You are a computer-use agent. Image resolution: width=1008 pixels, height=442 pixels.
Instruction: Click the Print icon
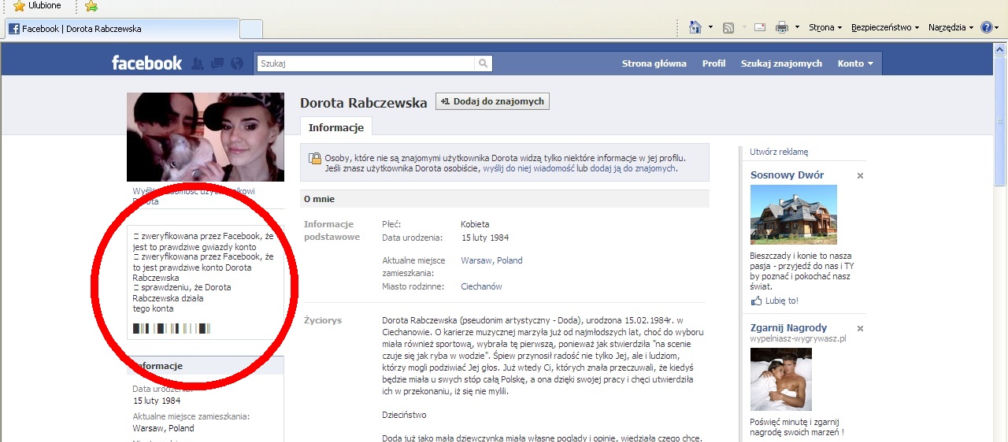782,28
